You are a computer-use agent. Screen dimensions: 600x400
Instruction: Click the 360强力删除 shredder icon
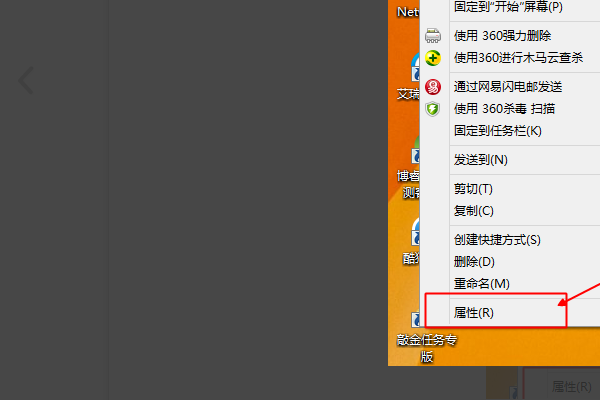point(433,35)
